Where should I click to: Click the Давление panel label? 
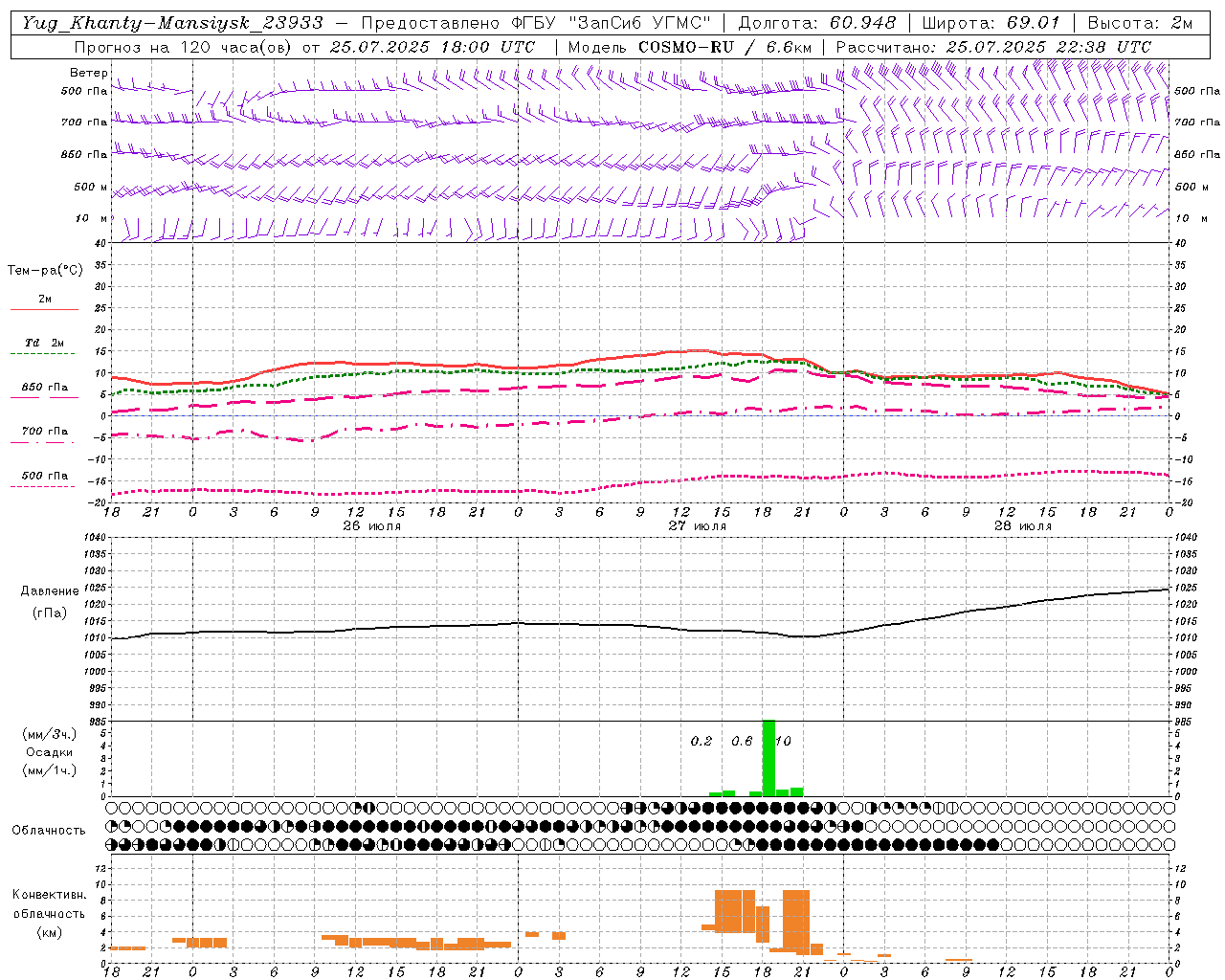point(50,591)
